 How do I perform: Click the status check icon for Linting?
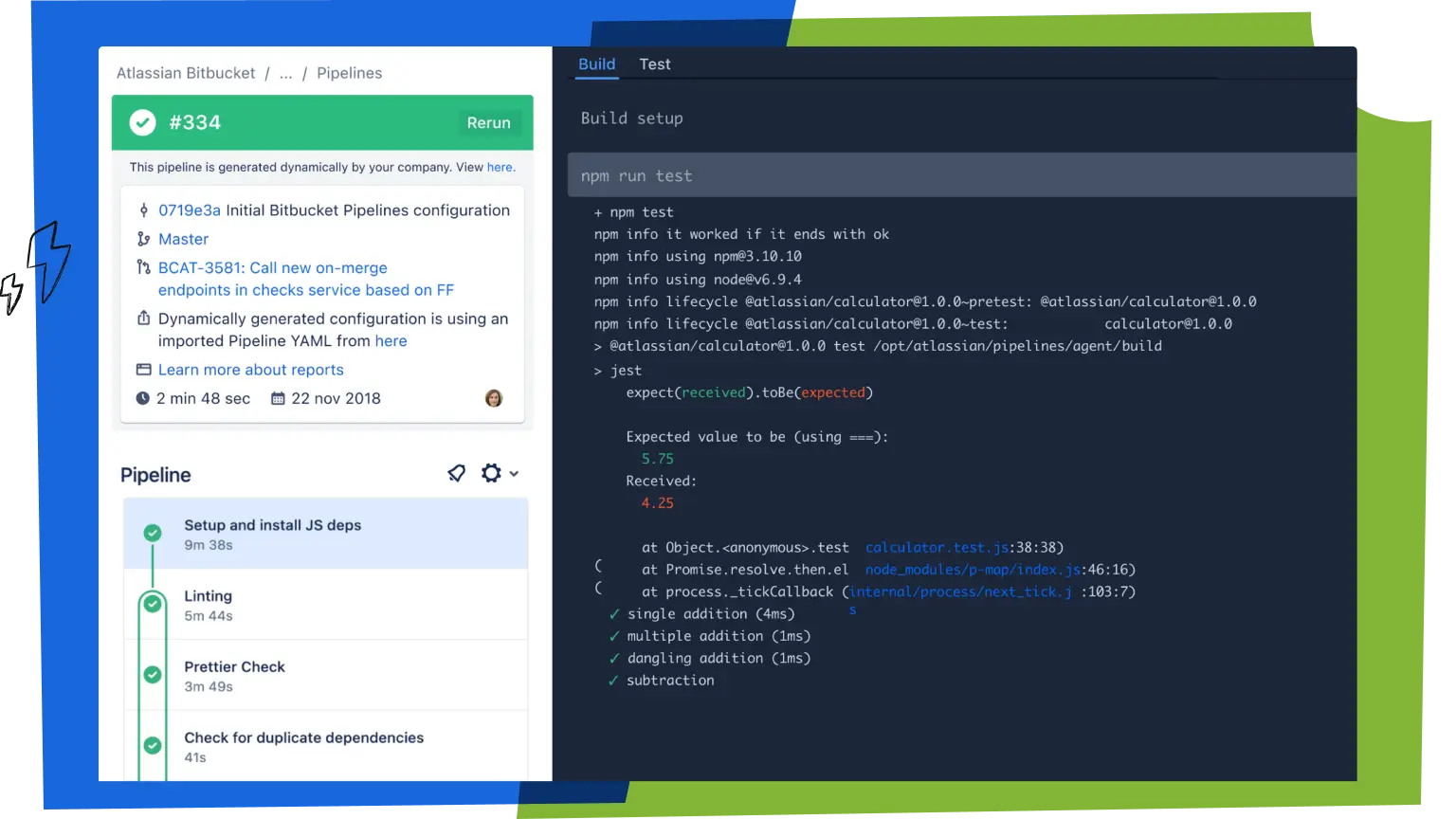tap(153, 604)
